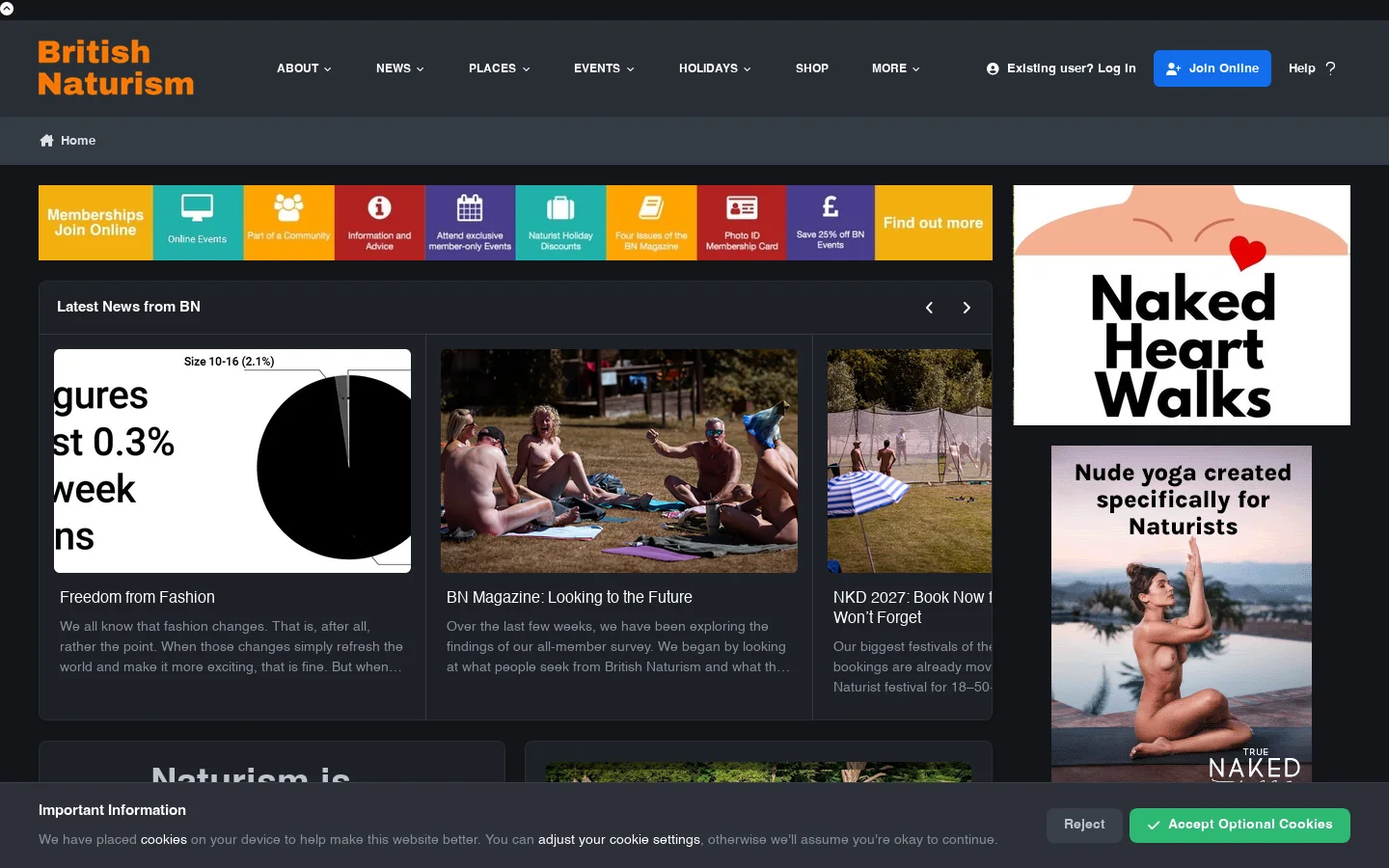The height and width of the screenshot is (868, 1389).
Task: Open the NEWS dropdown menu
Action: tap(399, 68)
